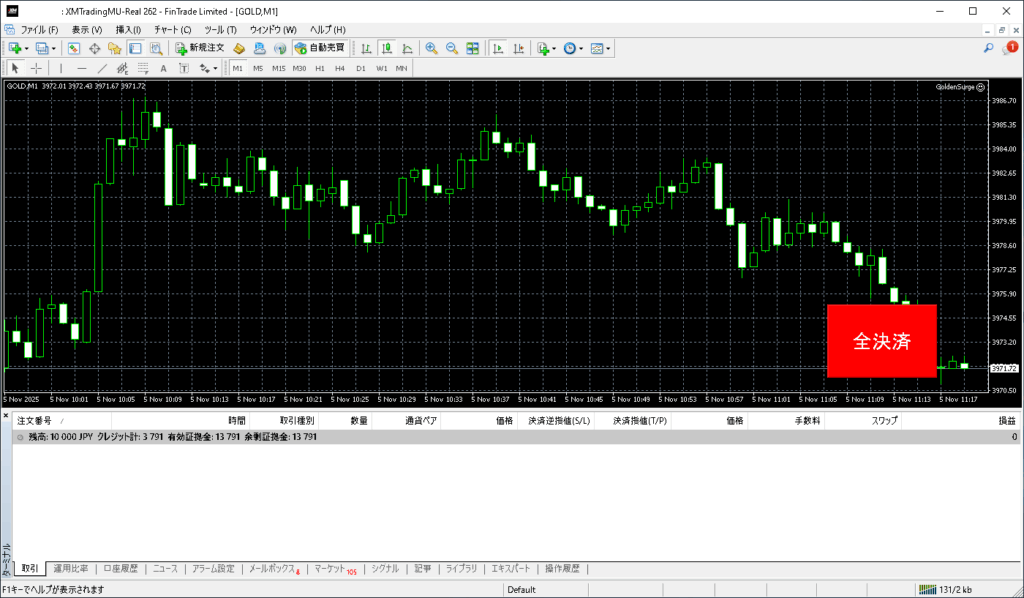Open the search magnifier at top right
This screenshot has width=1024, height=598.
tap(988, 48)
